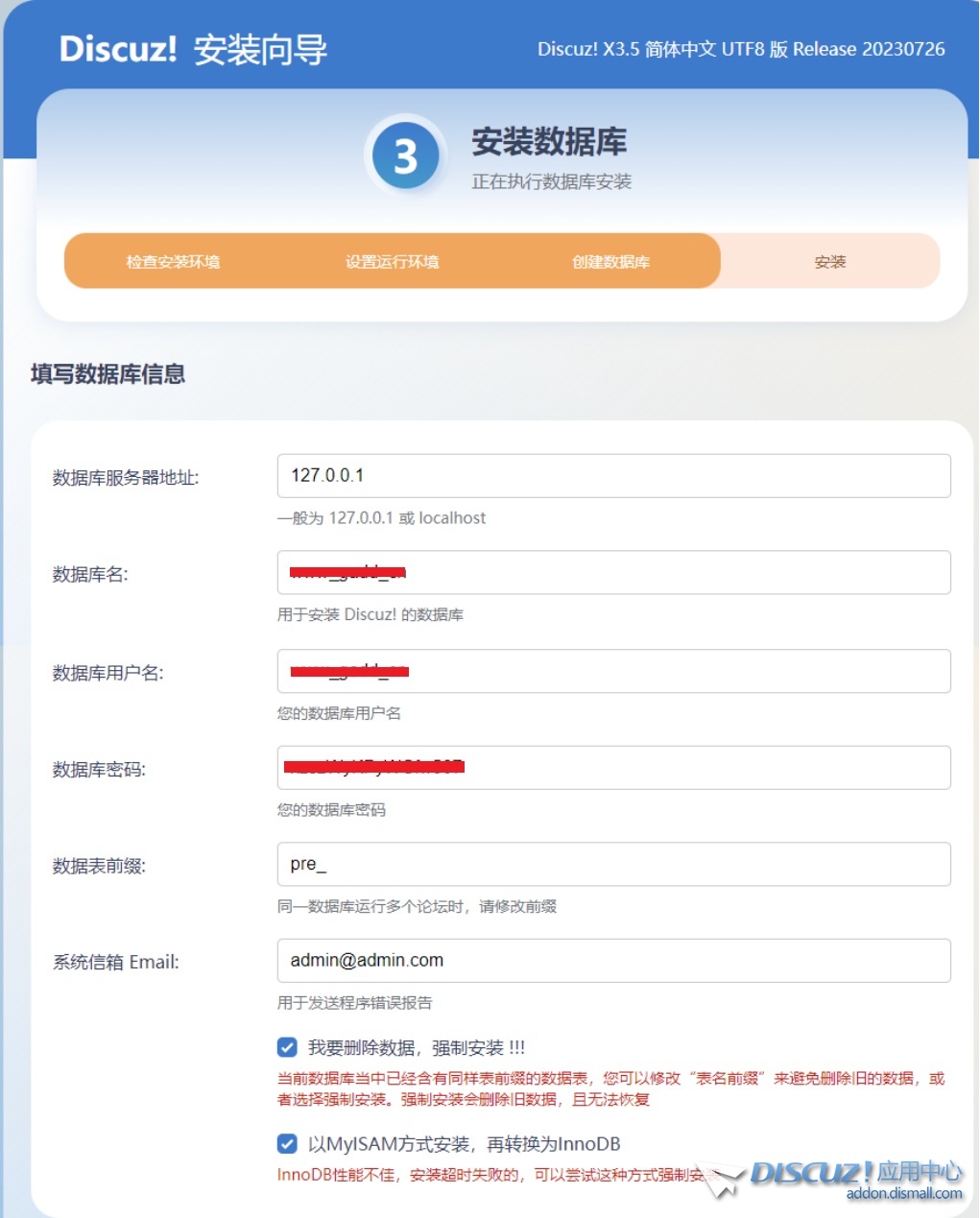Click the 数据库服务器地址 label
The image size is (980, 1218).
pos(126,478)
